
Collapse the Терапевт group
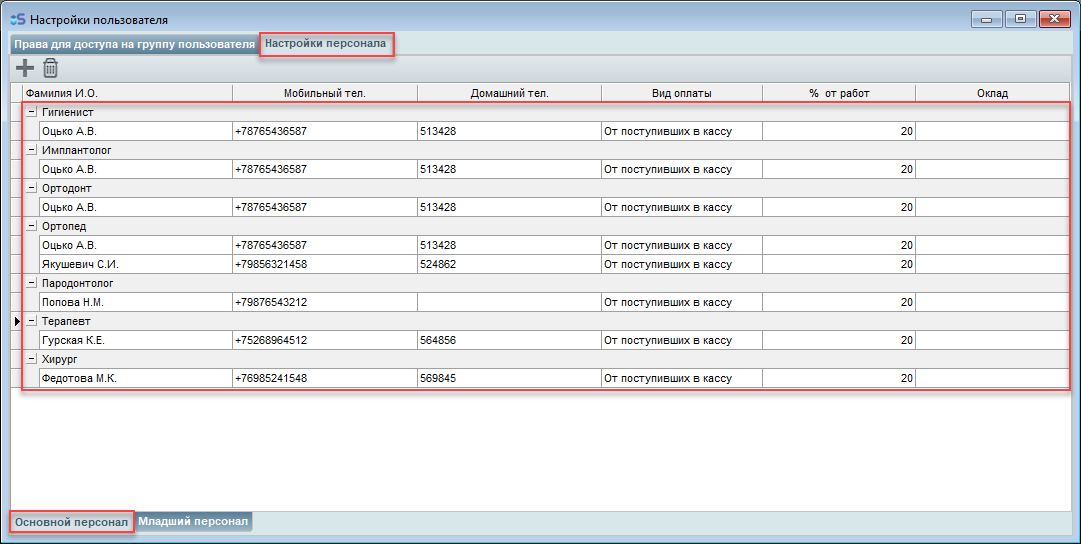(31, 321)
